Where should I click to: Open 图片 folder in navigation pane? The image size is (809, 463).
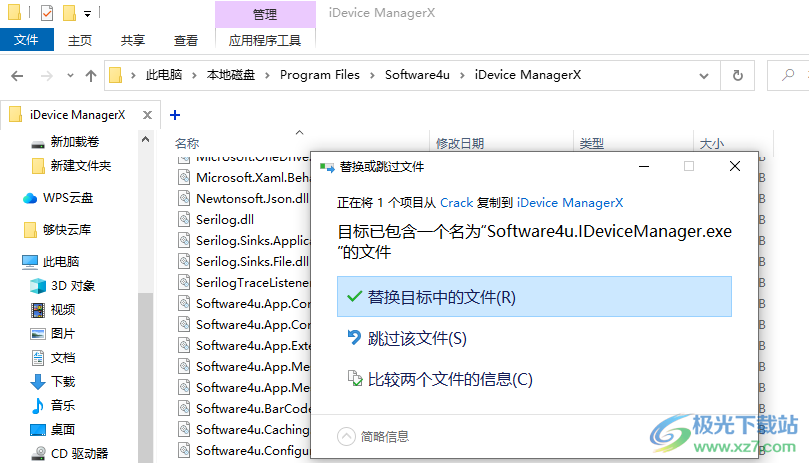click(63, 333)
